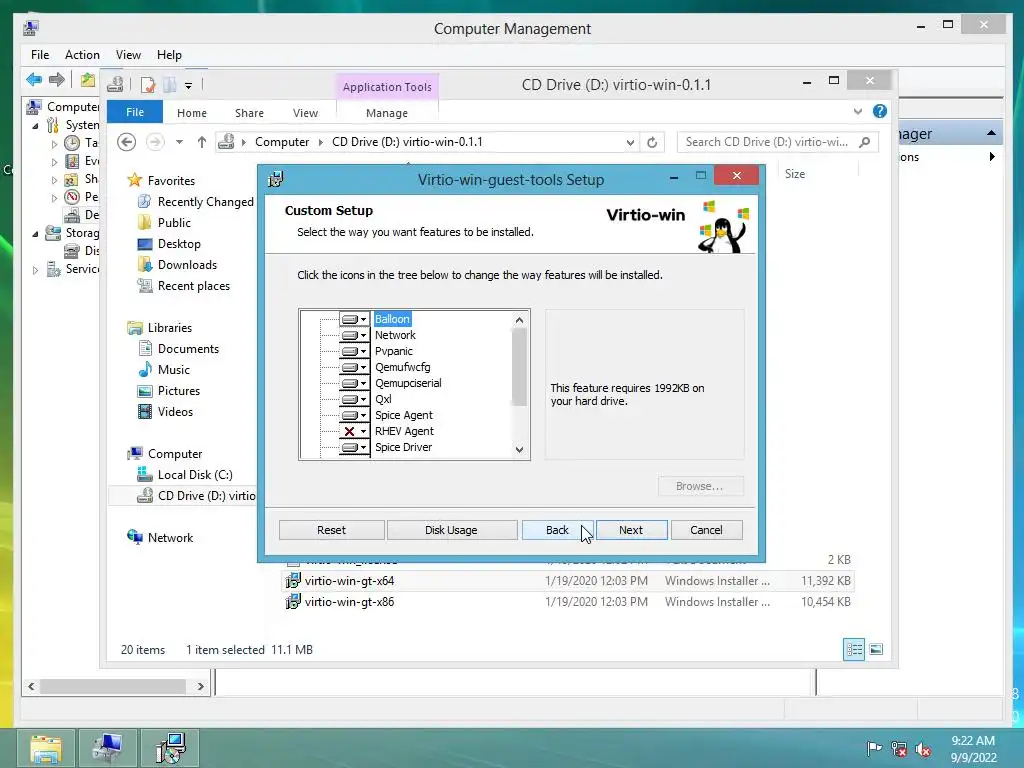Open Recent places in Favorites

click(x=184, y=286)
